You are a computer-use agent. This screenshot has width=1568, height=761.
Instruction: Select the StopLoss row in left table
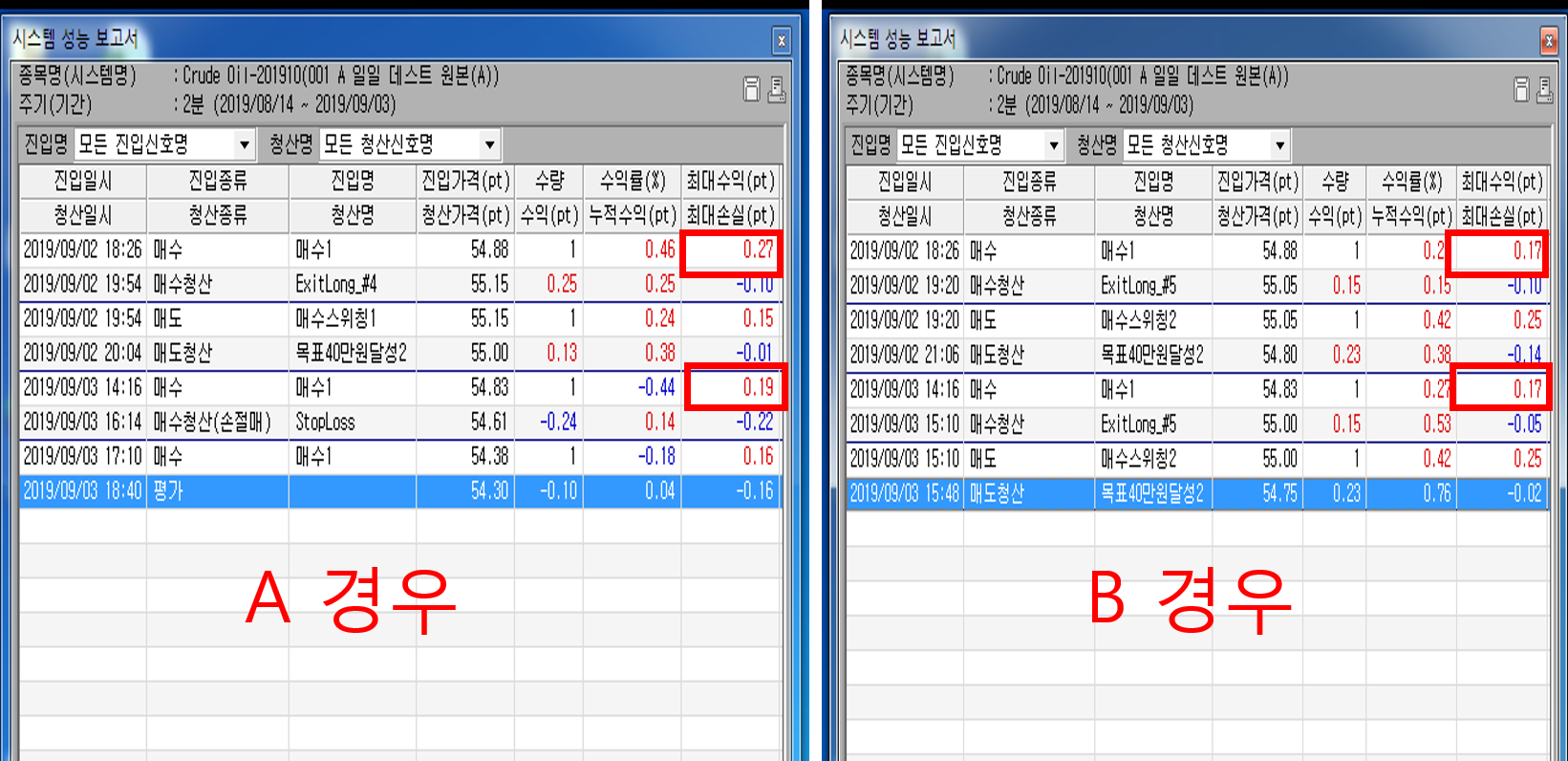(x=325, y=422)
